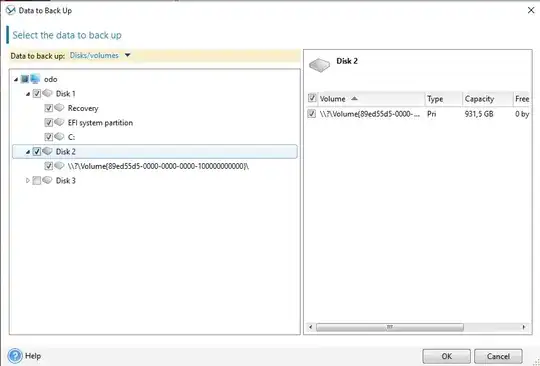This screenshot has height=366, width=540.
Task: Select the EFI system partition label
Action: coord(100,123)
